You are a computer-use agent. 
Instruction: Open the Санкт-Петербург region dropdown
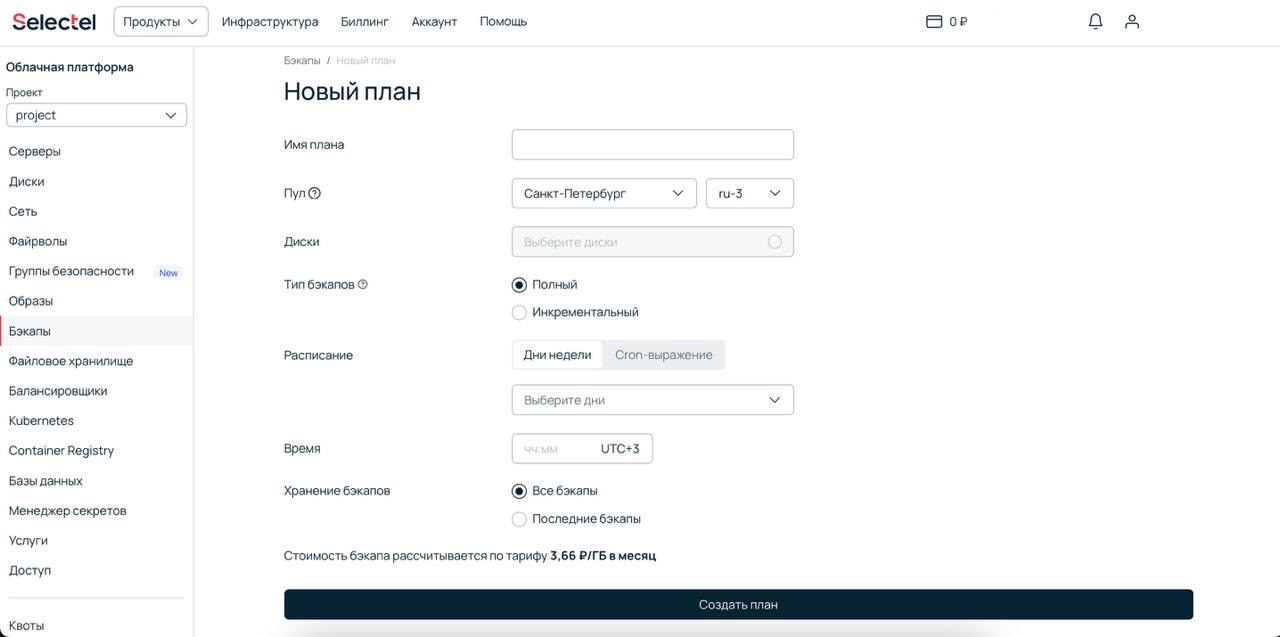click(604, 193)
